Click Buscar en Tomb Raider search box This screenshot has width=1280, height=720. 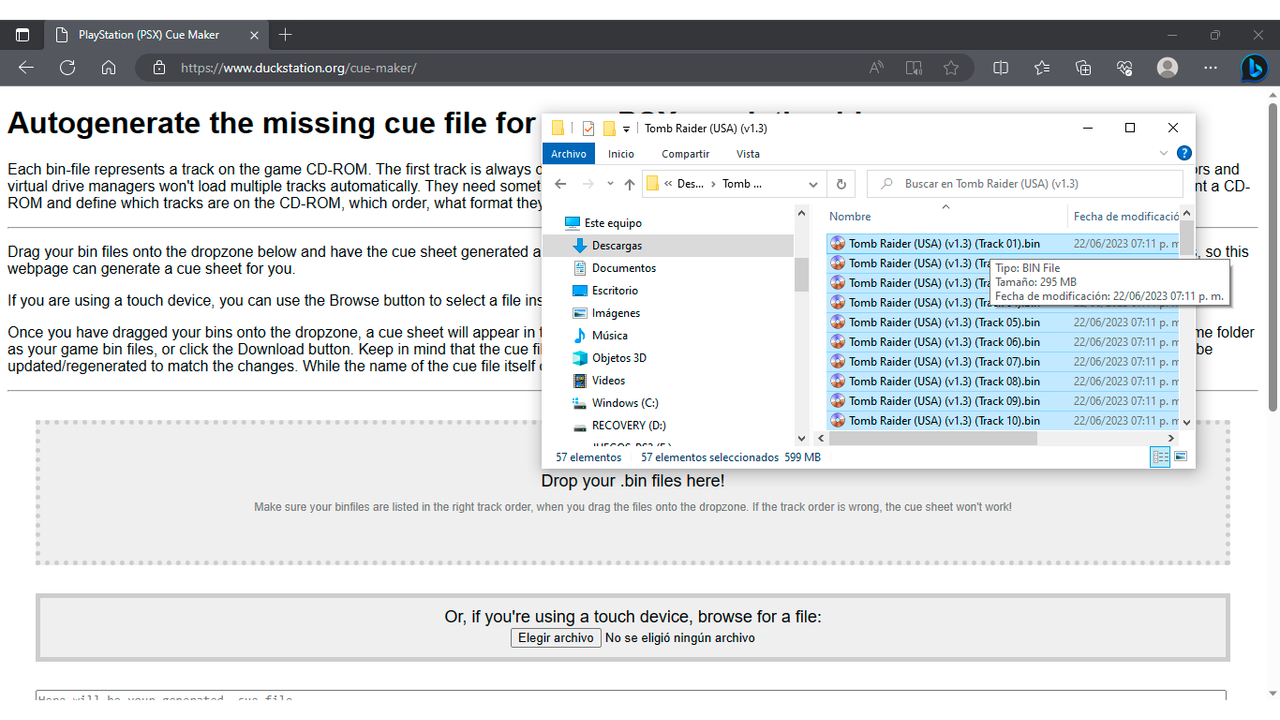click(1024, 184)
